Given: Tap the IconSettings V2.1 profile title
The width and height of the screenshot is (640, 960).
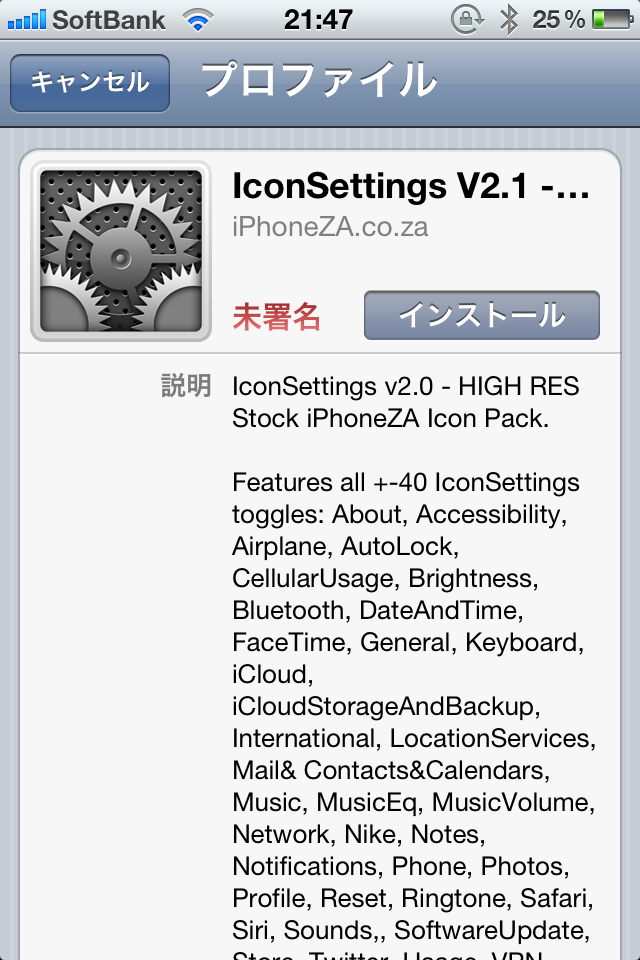Looking at the screenshot, I should (410, 186).
